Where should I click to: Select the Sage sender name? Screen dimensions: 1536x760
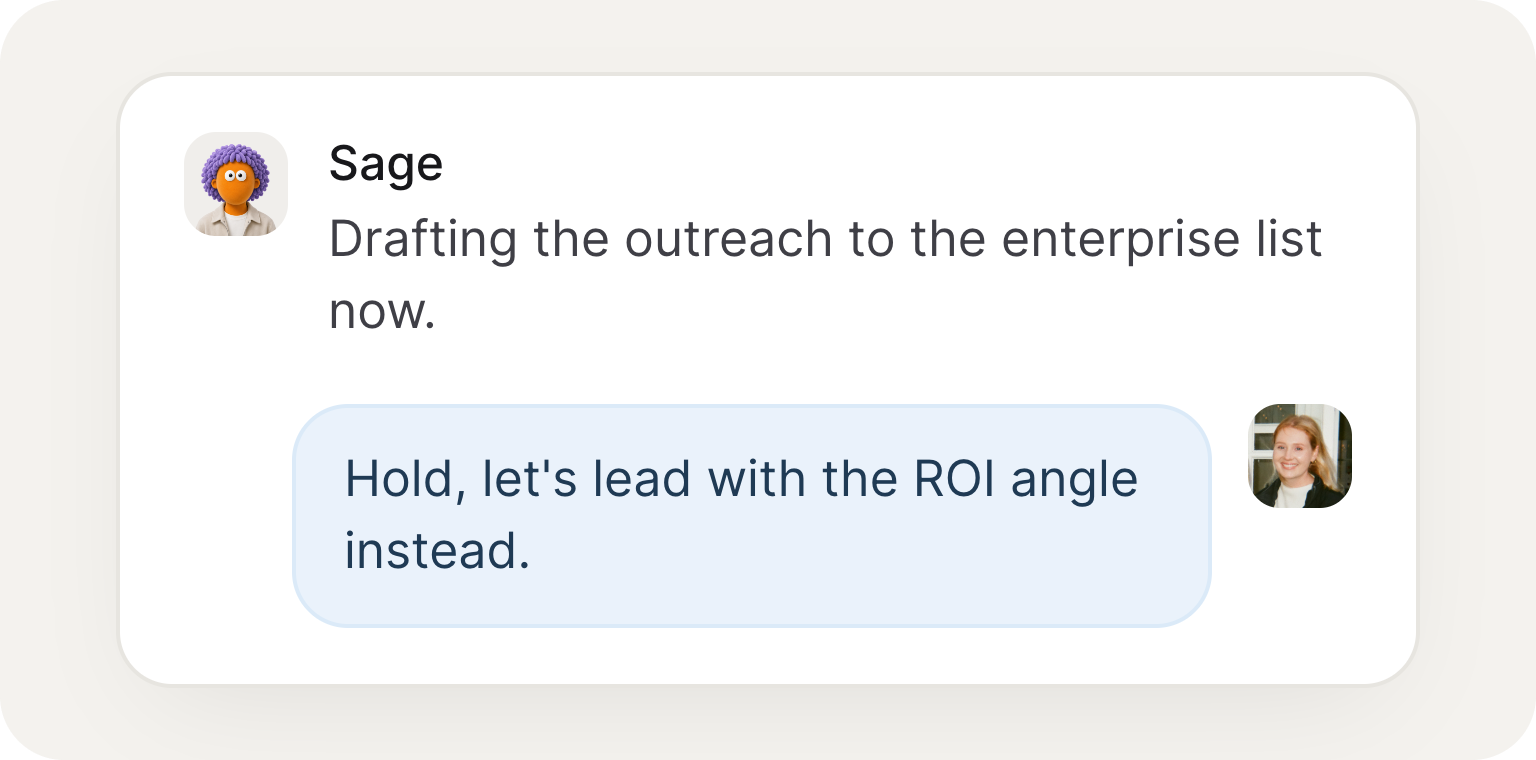(x=386, y=163)
